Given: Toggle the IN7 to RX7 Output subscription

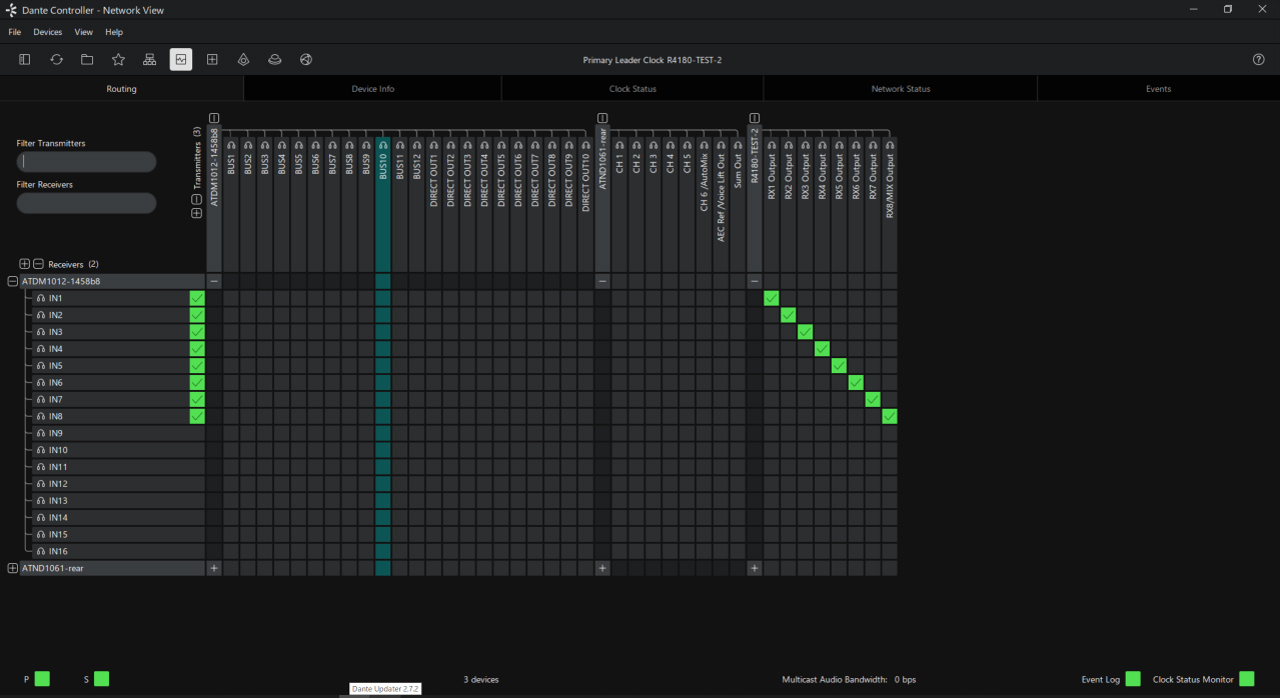Looking at the screenshot, I should [x=873, y=399].
